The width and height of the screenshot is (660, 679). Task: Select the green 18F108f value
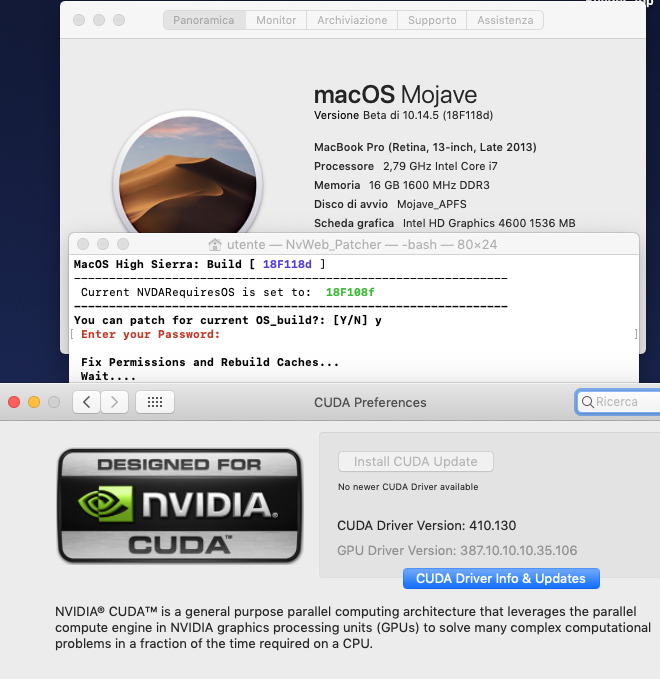(350, 292)
